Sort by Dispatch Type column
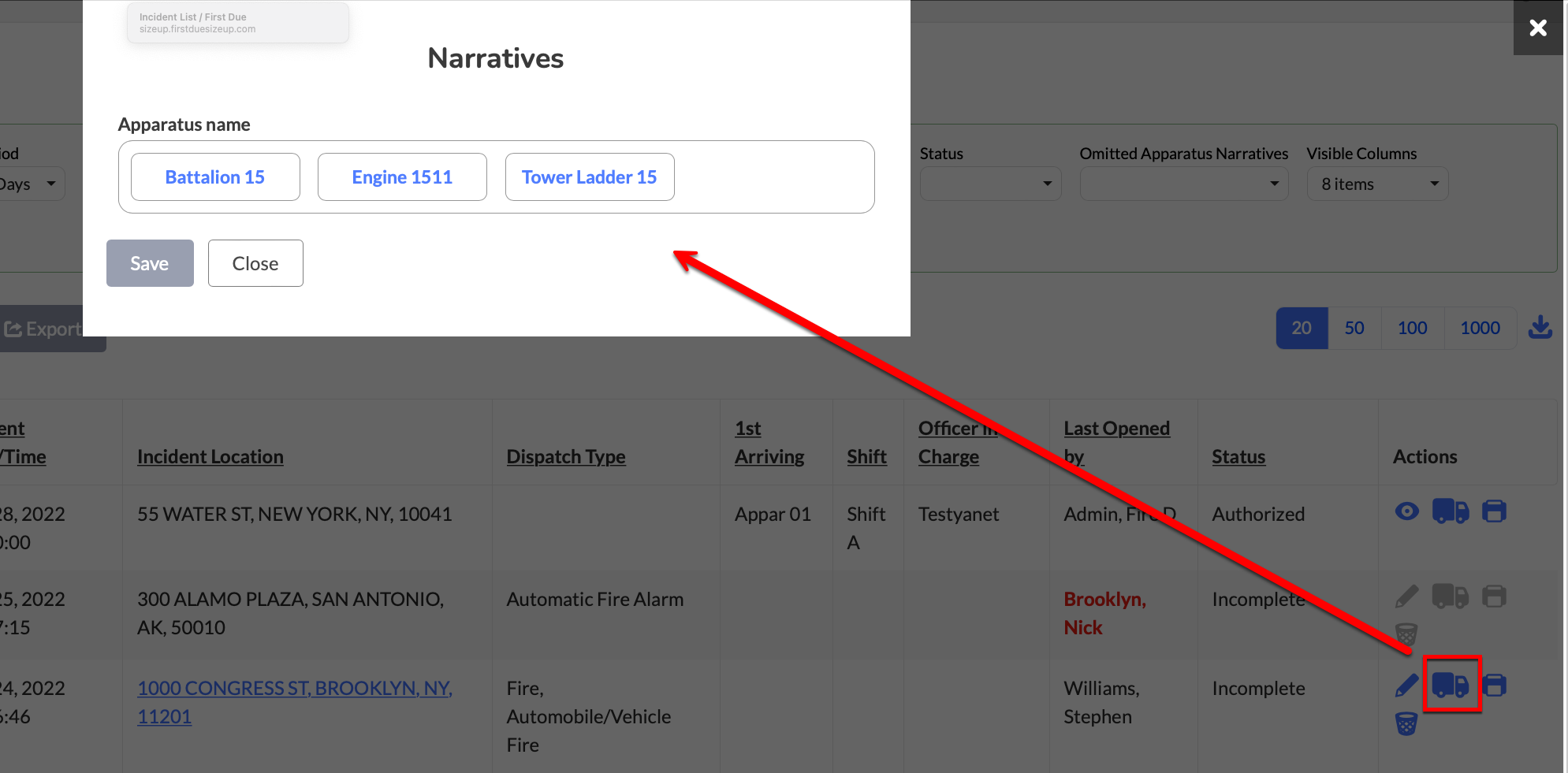Viewport: 1568px width, 773px height. tap(566, 456)
